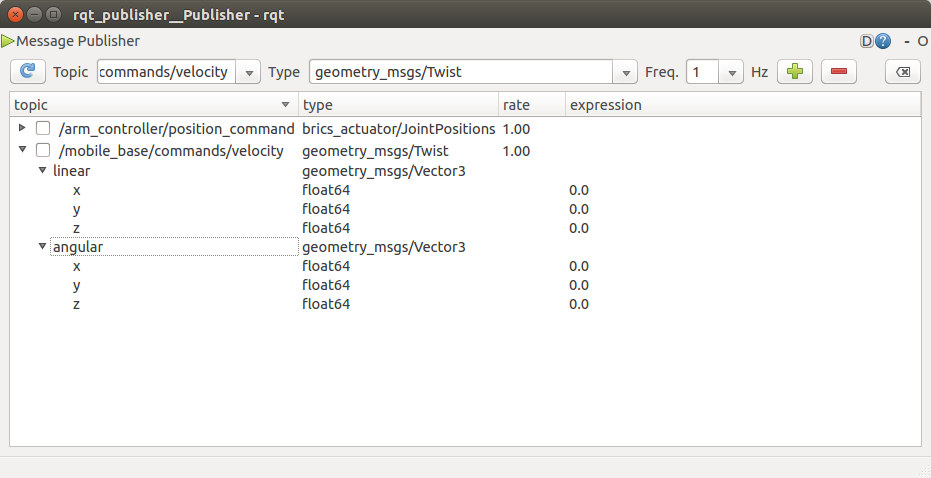
Task: Collapse the linear Vector3 node
Action: 42,171
